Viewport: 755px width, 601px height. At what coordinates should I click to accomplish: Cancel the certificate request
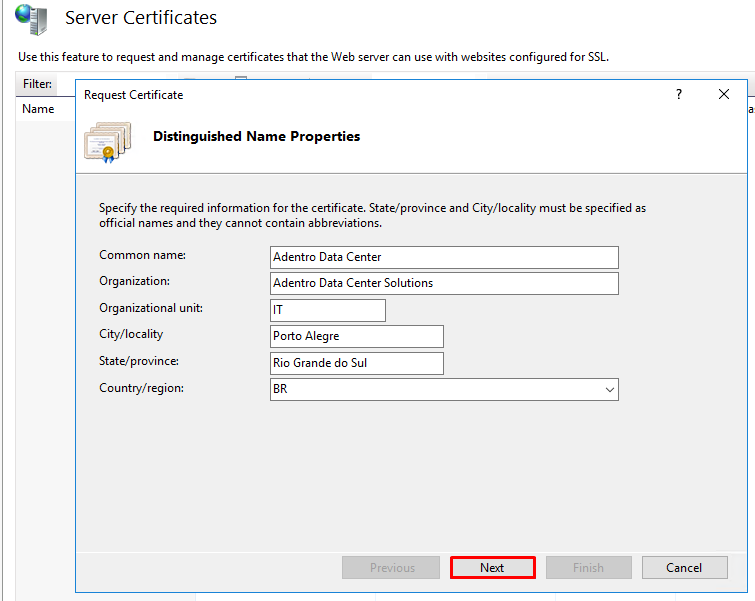coord(684,568)
